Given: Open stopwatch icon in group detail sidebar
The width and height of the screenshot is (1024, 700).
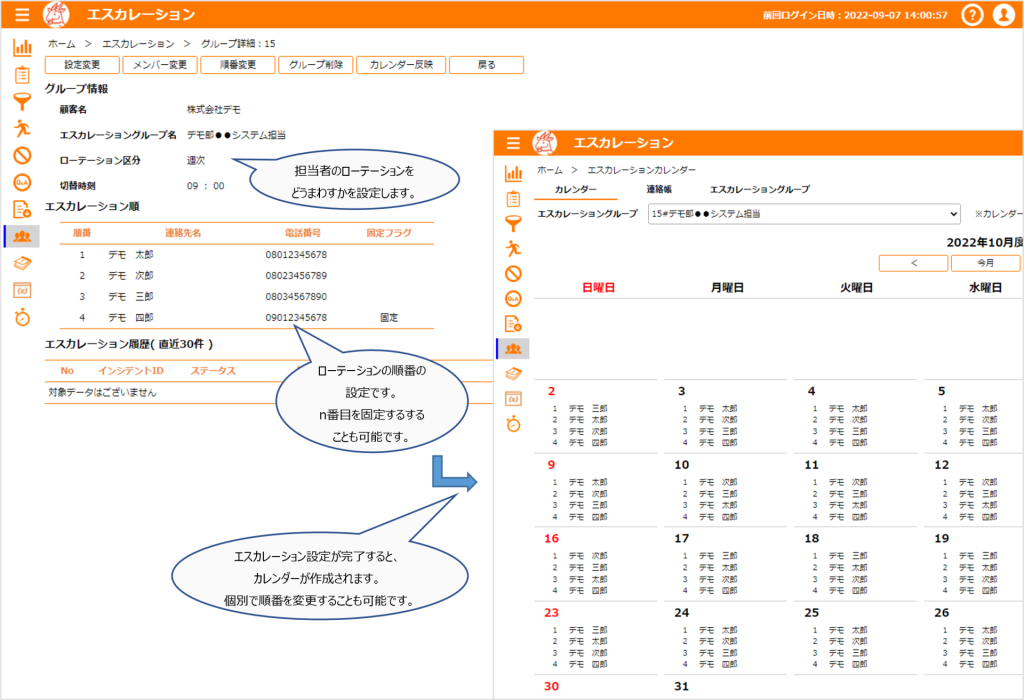Looking at the screenshot, I should [x=22, y=317].
